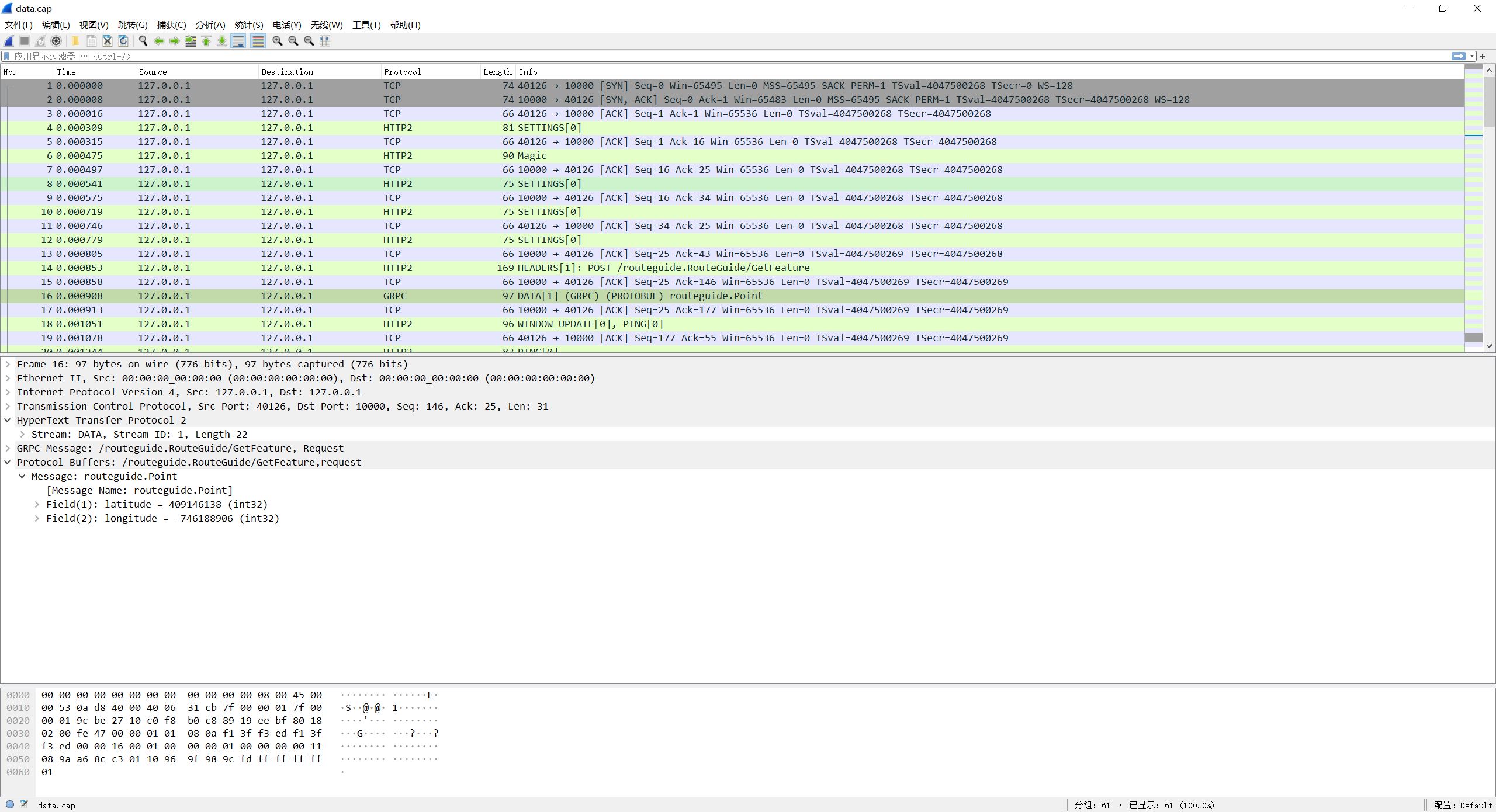Expand the Ethernet II tree row
The image size is (1496, 812).
(8, 378)
